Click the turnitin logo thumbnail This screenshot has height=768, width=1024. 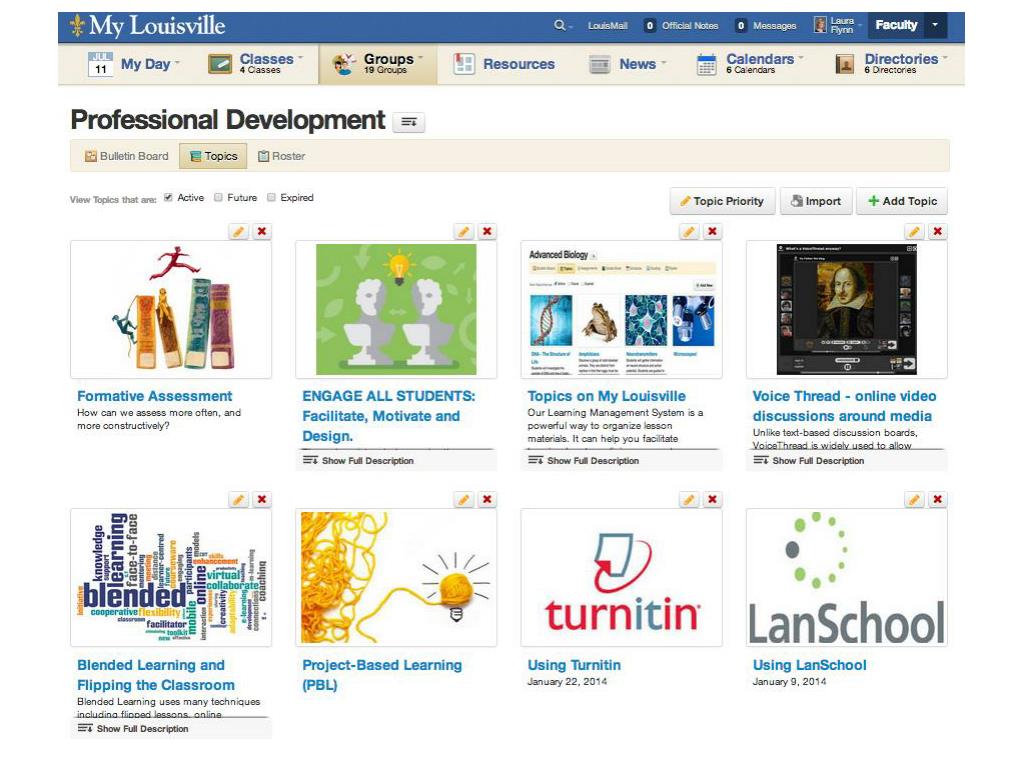622,578
